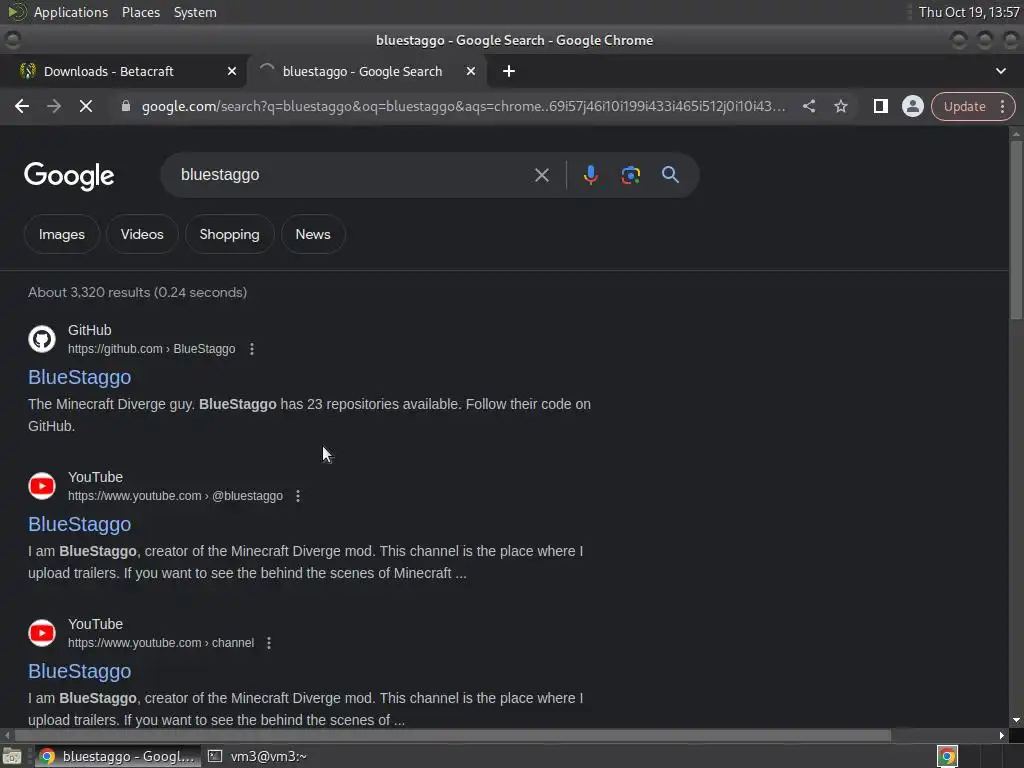The height and width of the screenshot is (768, 1024).
Task: Close the Downloads - Betacraft tab
Action: (232, 71)
